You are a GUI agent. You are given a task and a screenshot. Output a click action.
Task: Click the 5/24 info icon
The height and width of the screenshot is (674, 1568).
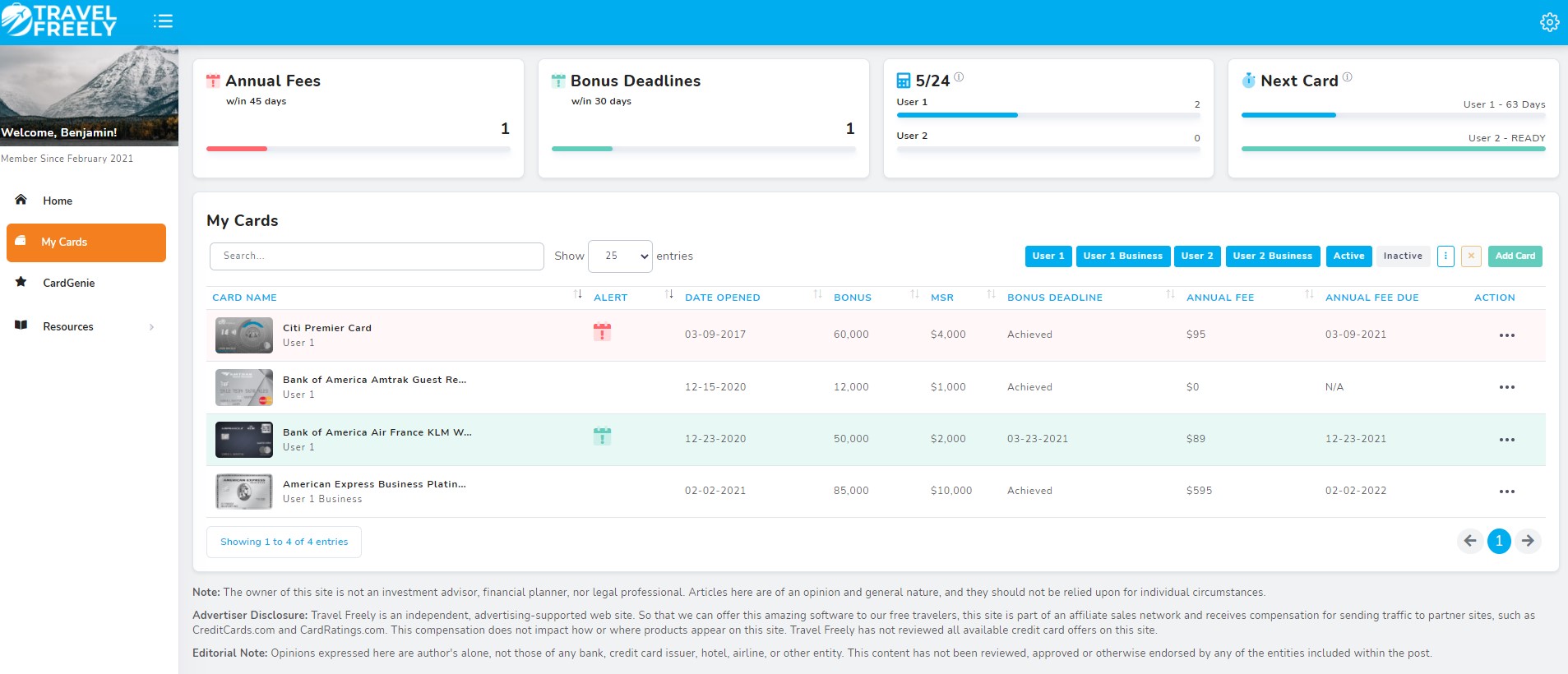[959, 77]
